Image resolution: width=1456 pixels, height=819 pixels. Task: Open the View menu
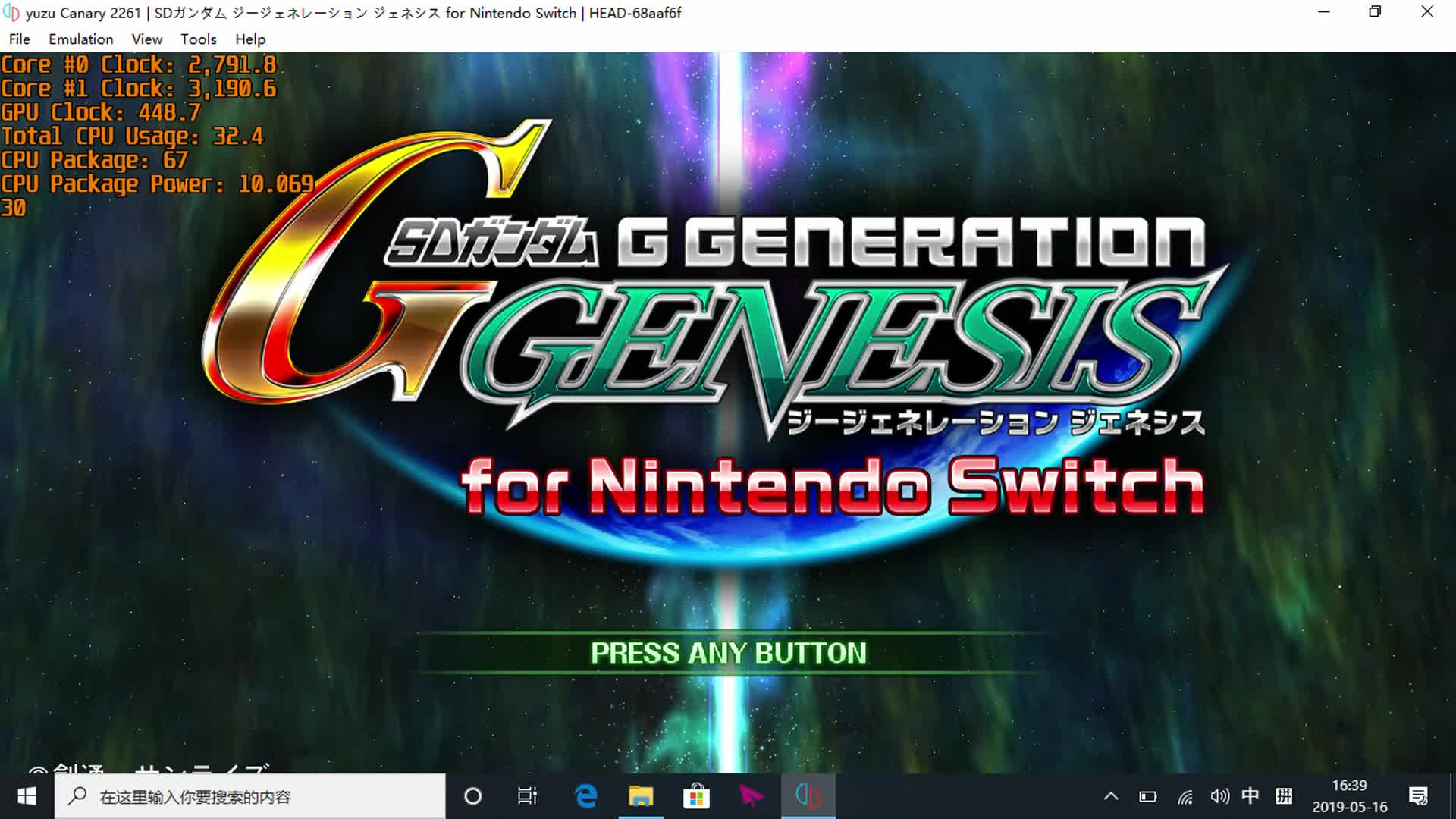146,39
